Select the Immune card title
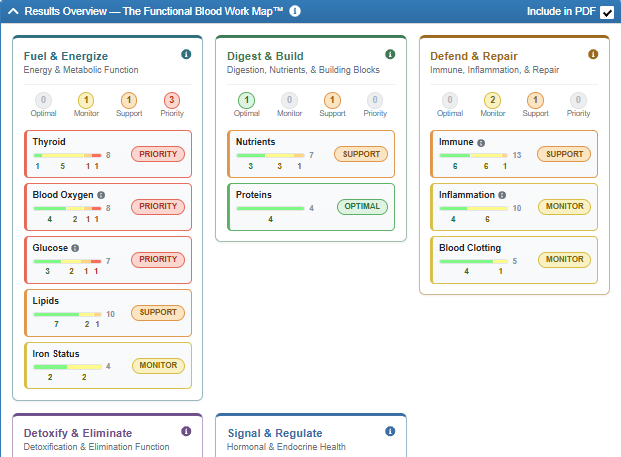621x457 pixels. tap(456, 142)
